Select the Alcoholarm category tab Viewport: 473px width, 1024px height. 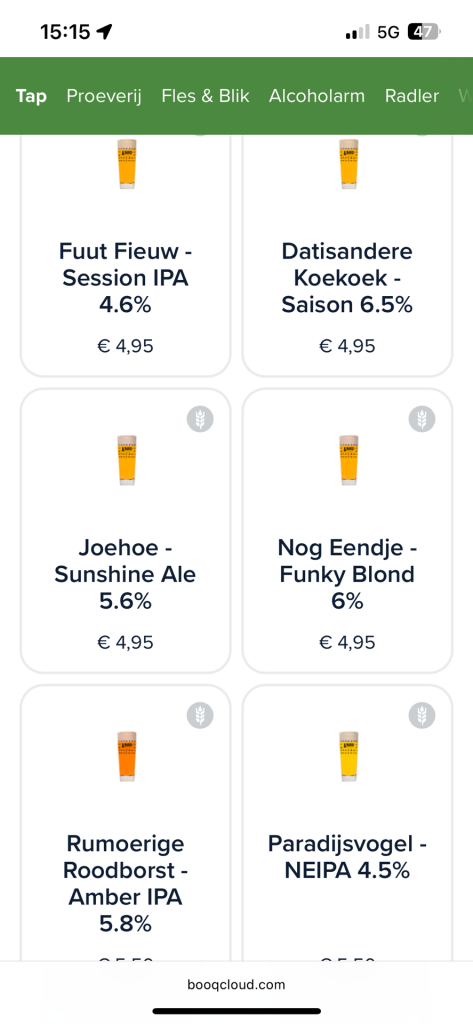(x=317, y=96)
